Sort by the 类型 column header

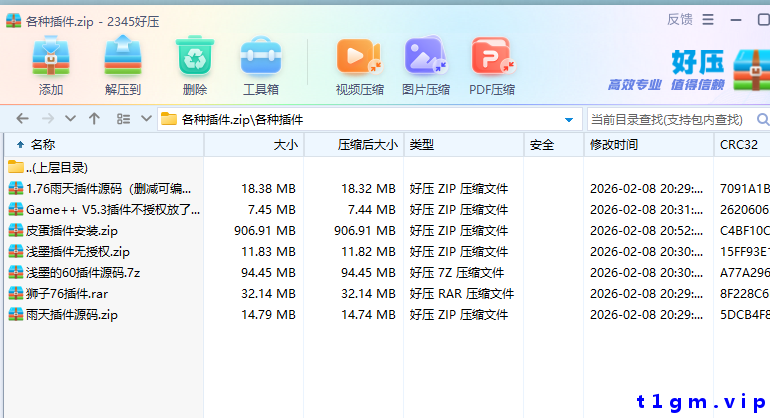click(464, 145)
